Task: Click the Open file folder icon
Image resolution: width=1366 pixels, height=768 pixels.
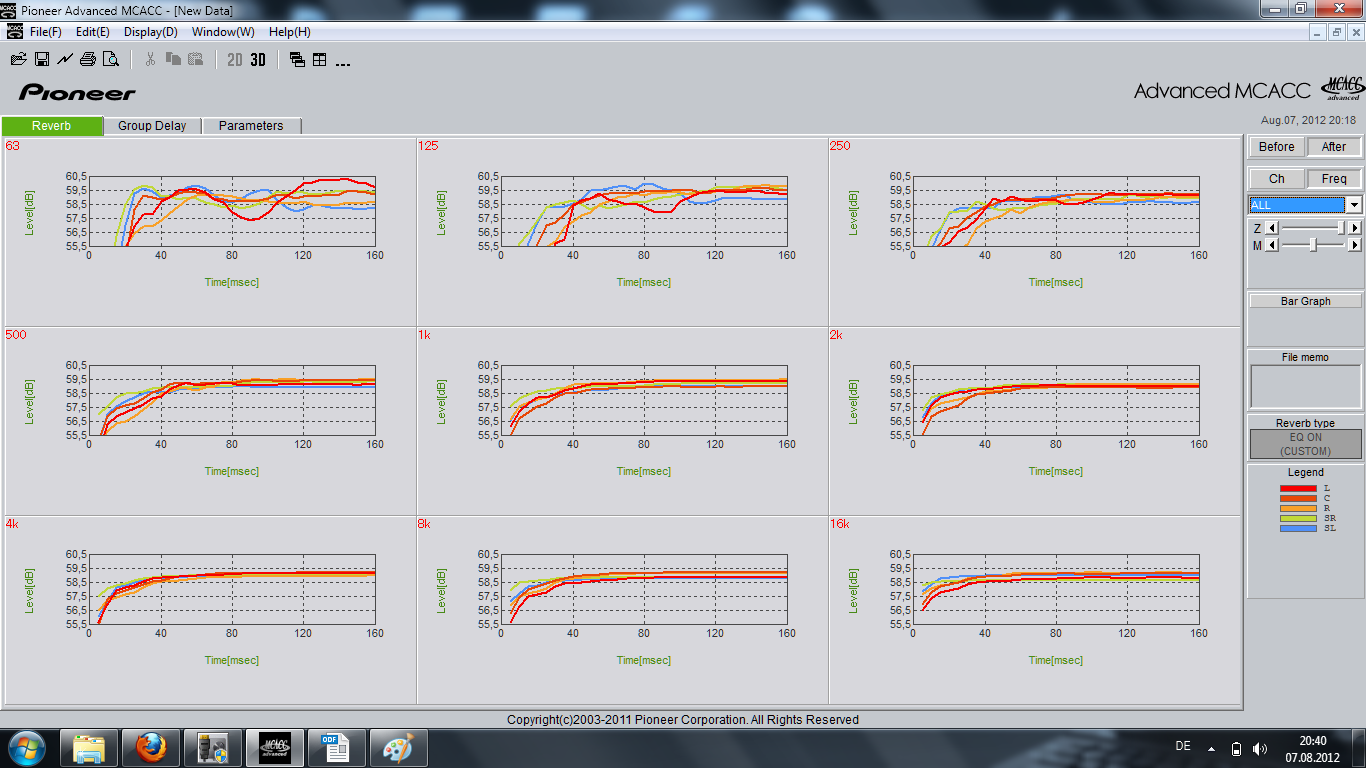Action: click(18, 60)
